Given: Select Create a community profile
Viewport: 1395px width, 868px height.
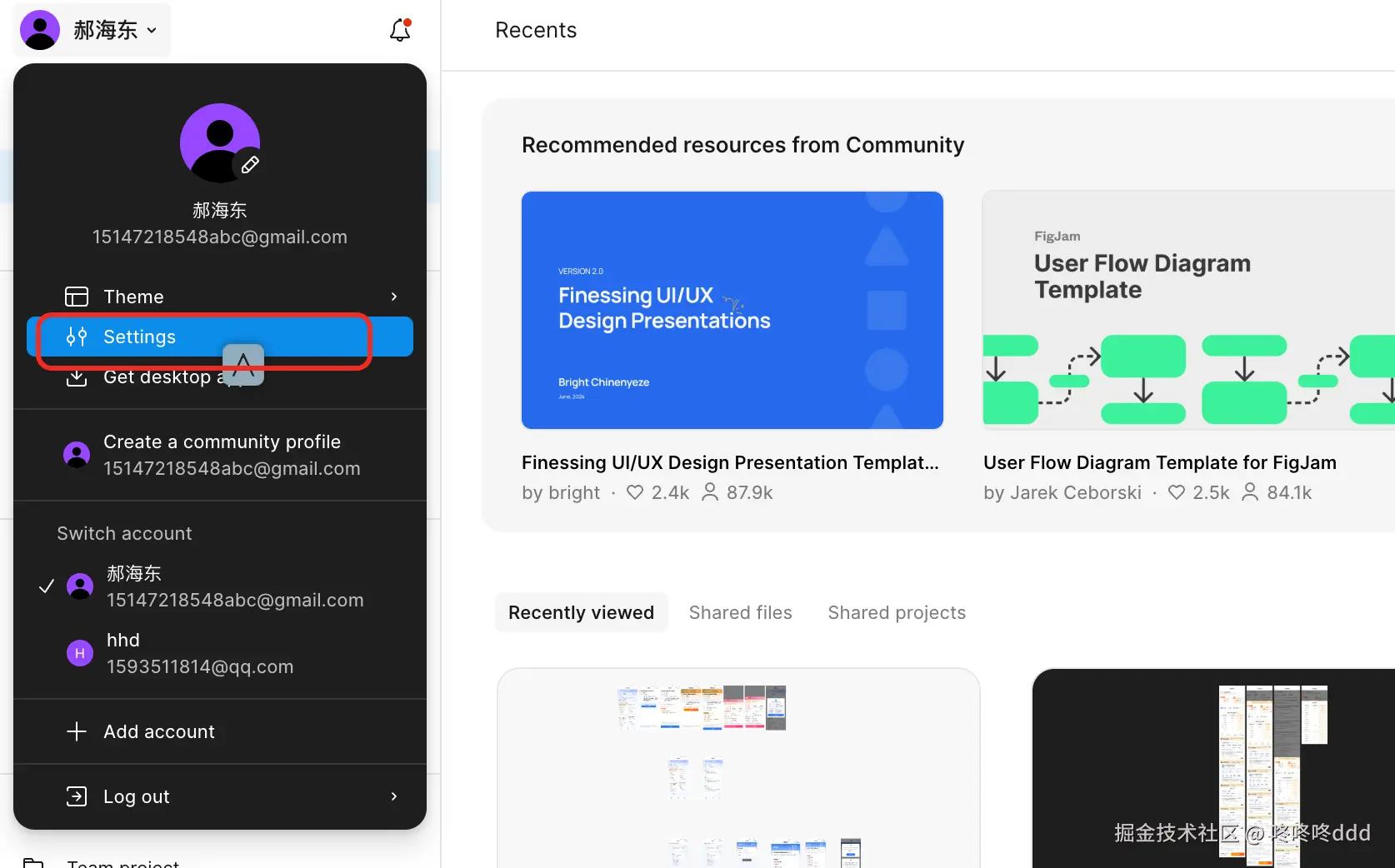Looking at the screenshot, I should click(x=220, y=455).
